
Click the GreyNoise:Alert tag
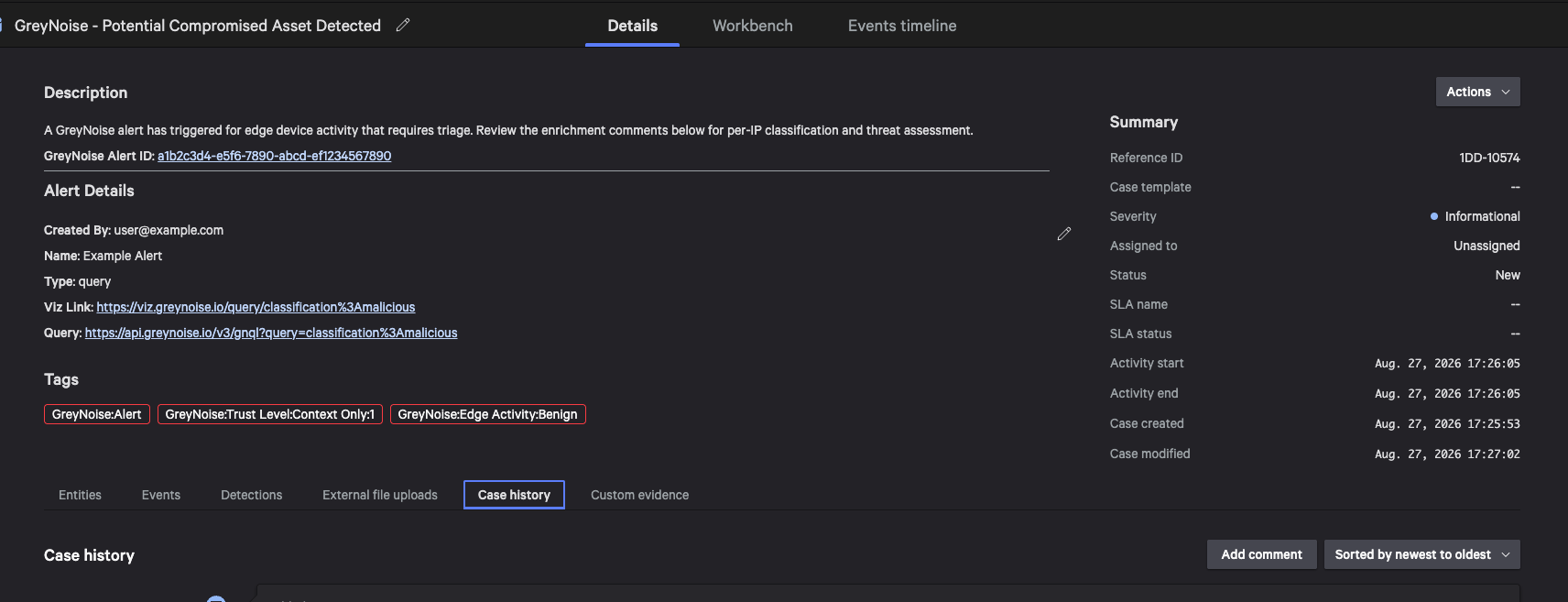pyautogui.click(x=96, y=414)
